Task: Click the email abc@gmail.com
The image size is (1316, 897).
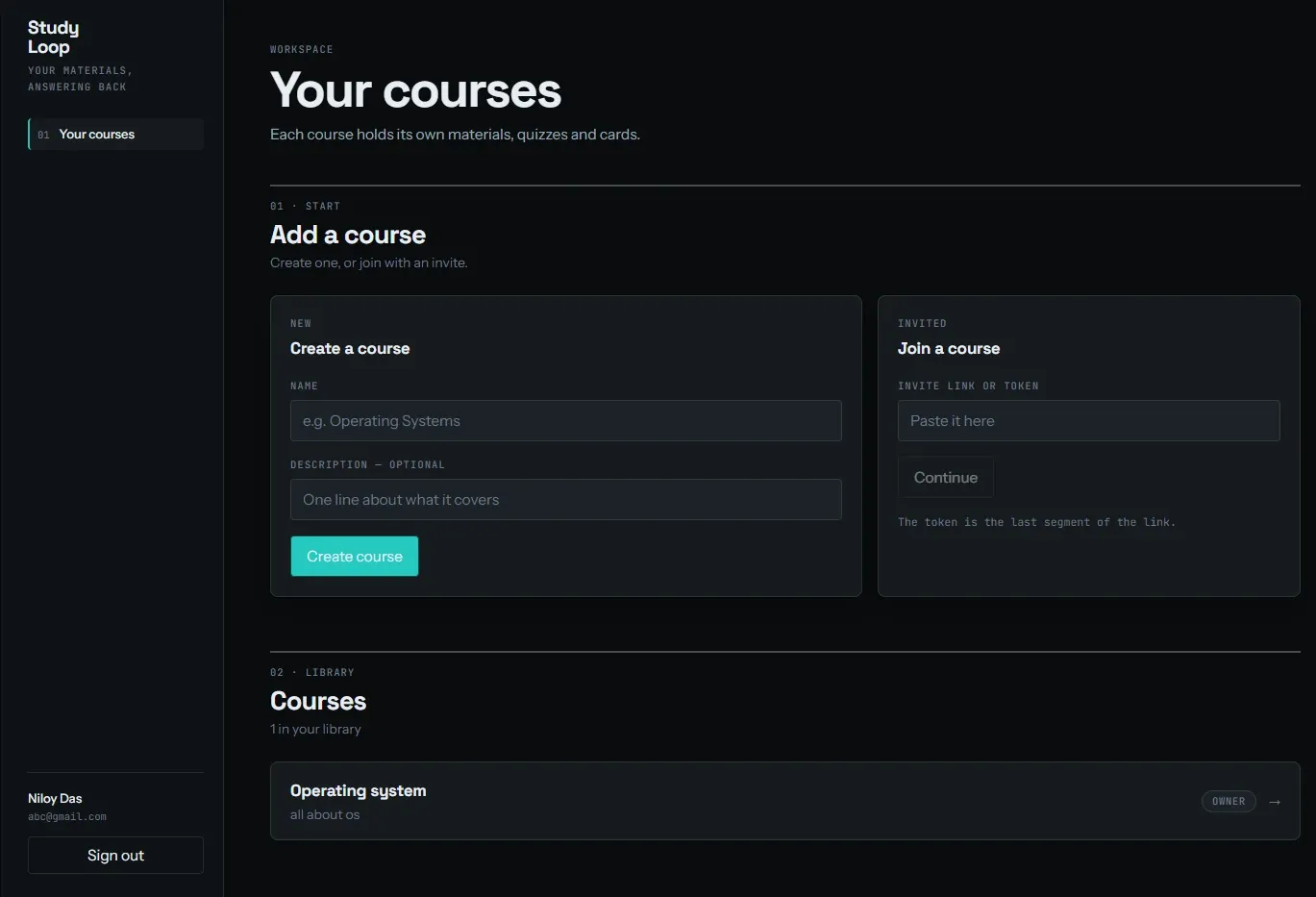Action: [x=67, y=817]
